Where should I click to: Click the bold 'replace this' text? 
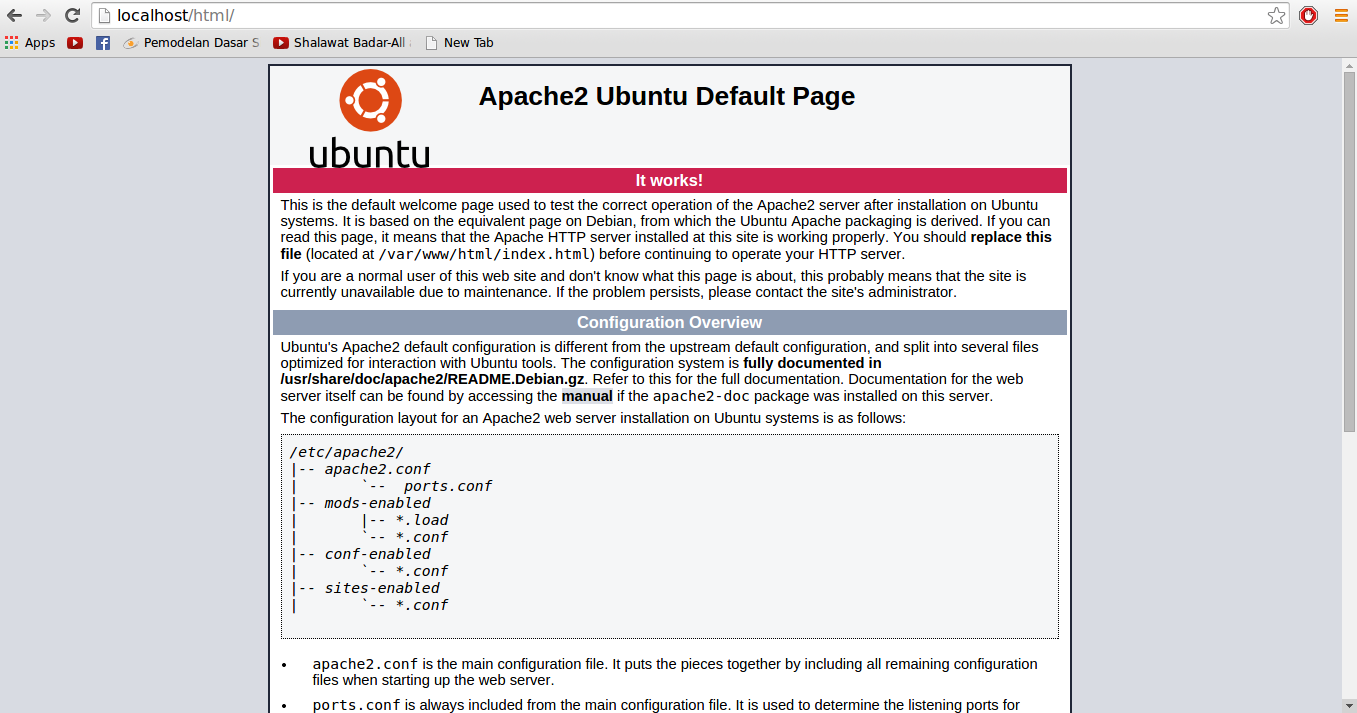pyautogui.click(x=1011, y=238)
